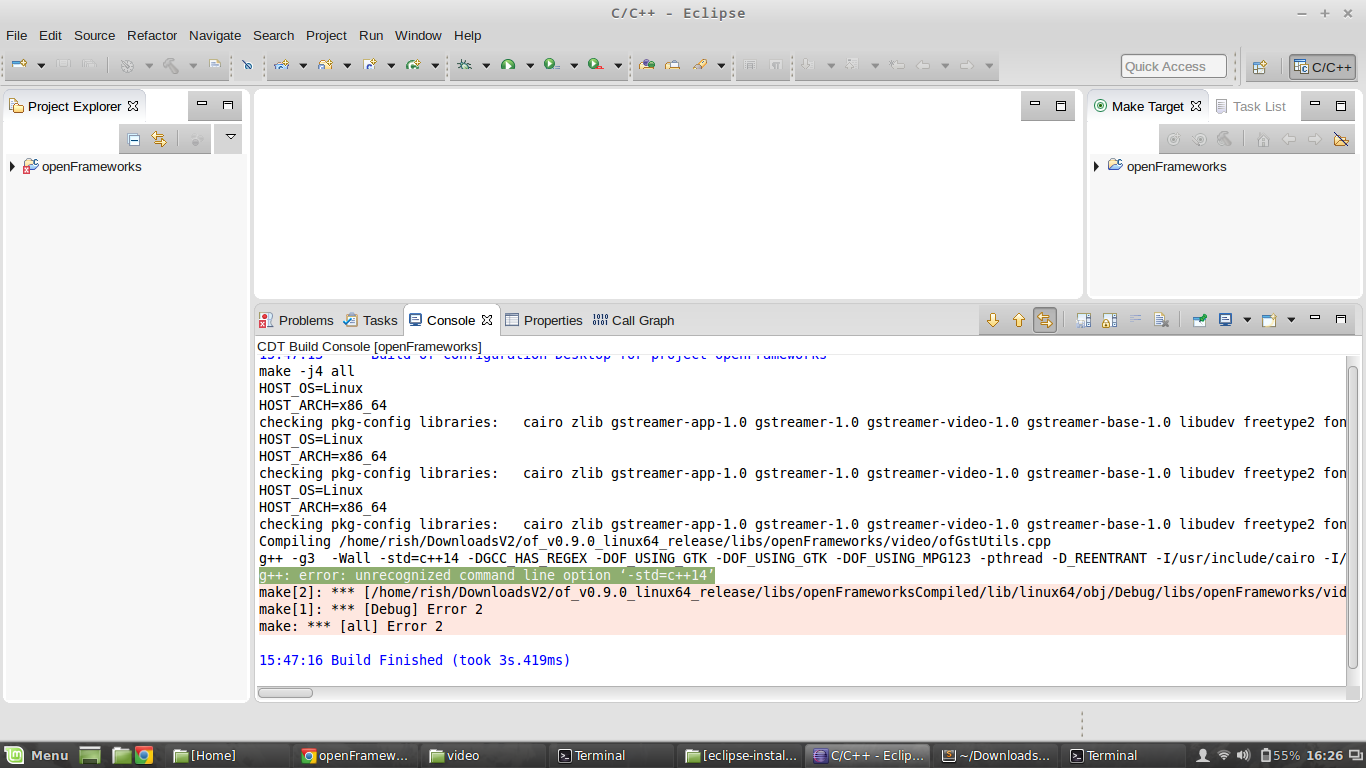The width and height of the screenshot is (1366, 768).
Task: Pin the console view
Action: (x=1199, y=320)
